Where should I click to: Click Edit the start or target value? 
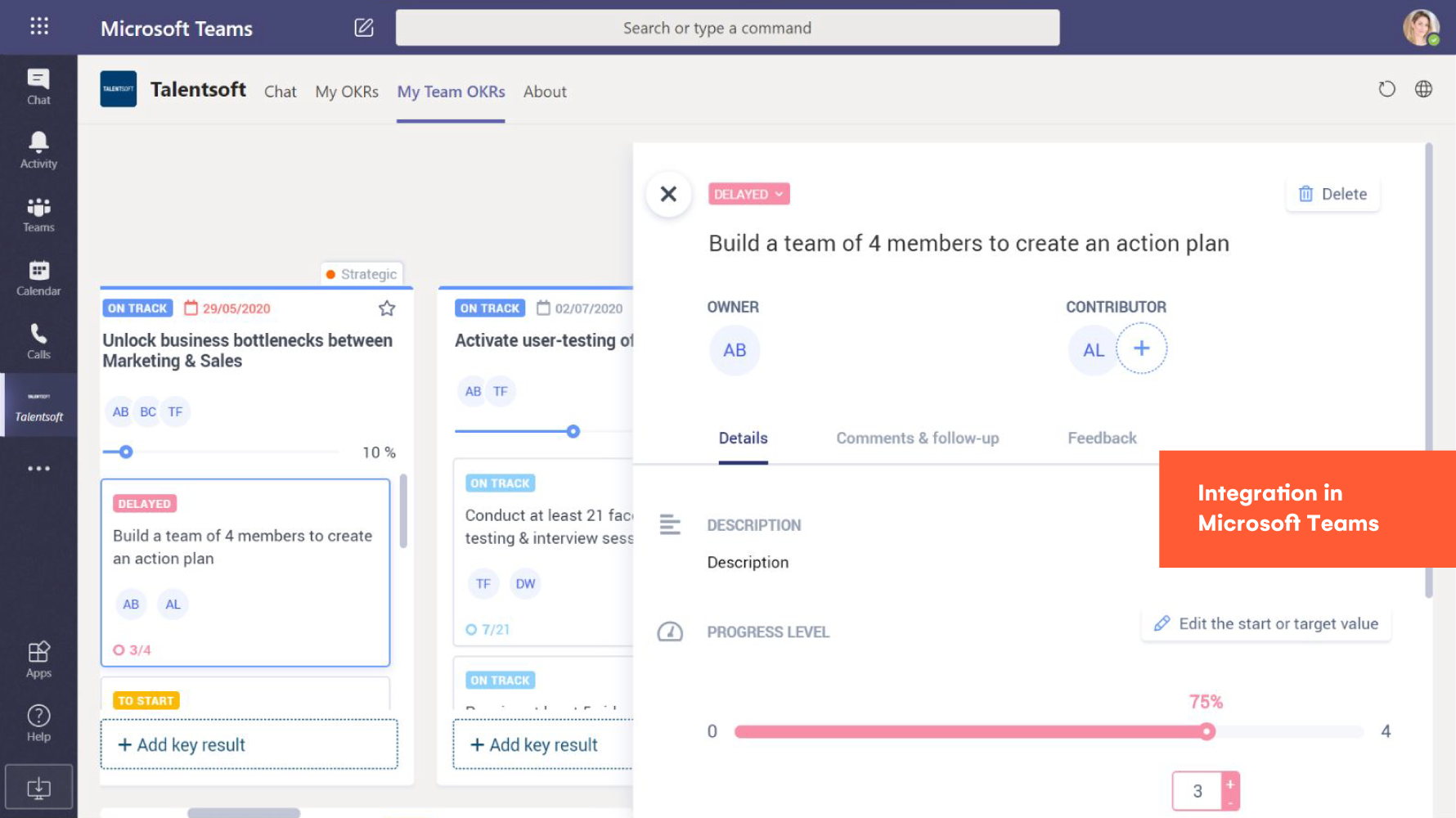(1266, 624)
